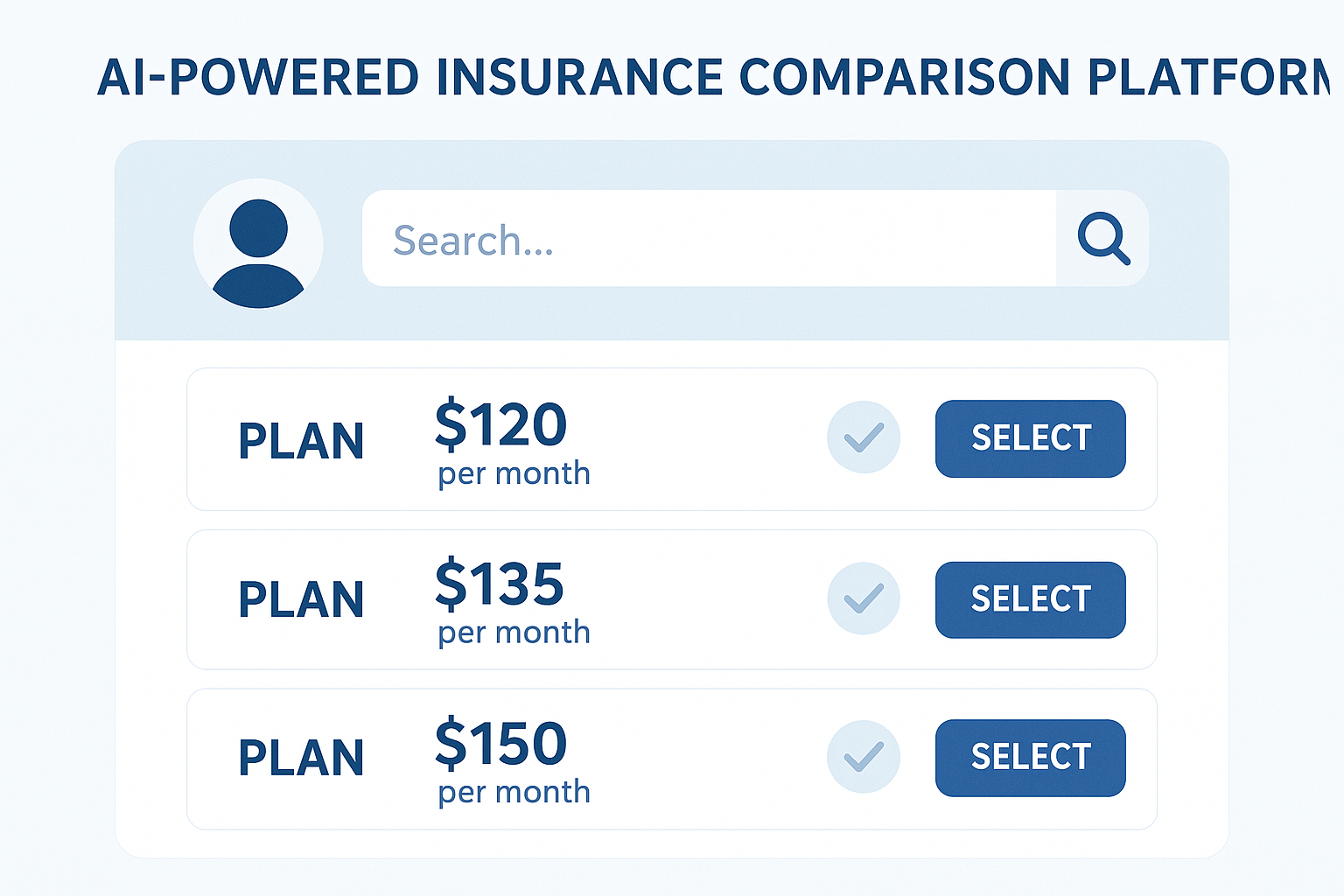Toggle the checkmark for the $120 plan
The width and height of the screenshot is (1344, 896).
pyautogui.click(x=864, y=437)
